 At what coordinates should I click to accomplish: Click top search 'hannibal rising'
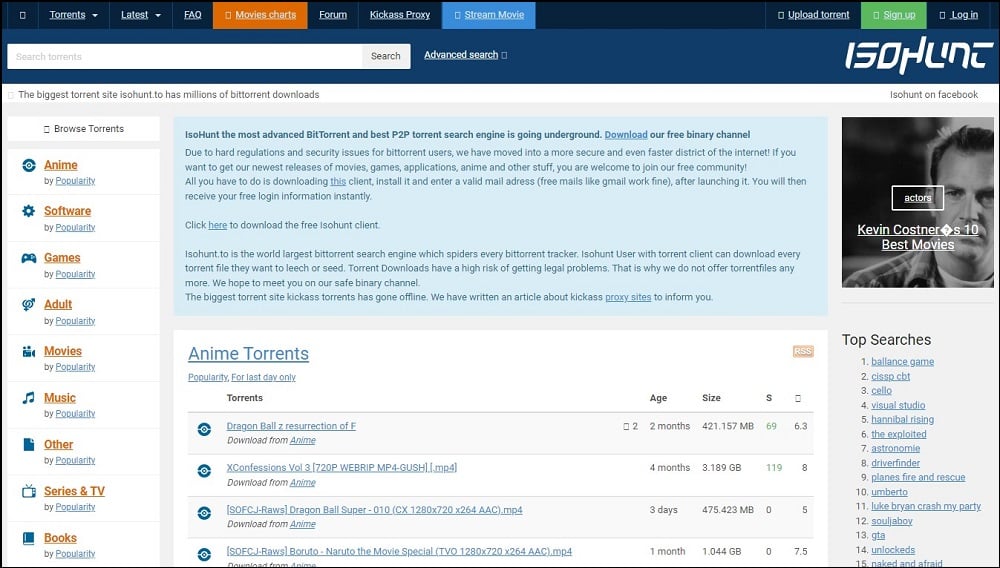pos(902,419)
